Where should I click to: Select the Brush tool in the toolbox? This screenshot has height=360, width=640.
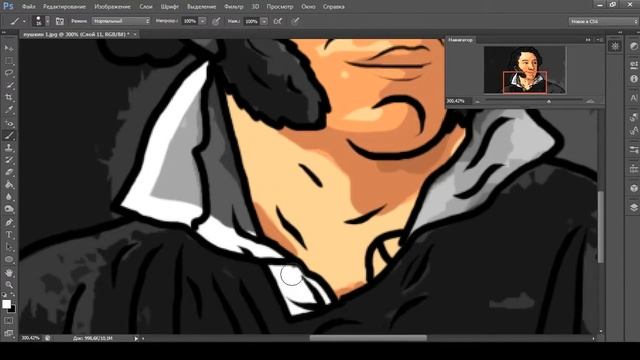click(9, 135)
